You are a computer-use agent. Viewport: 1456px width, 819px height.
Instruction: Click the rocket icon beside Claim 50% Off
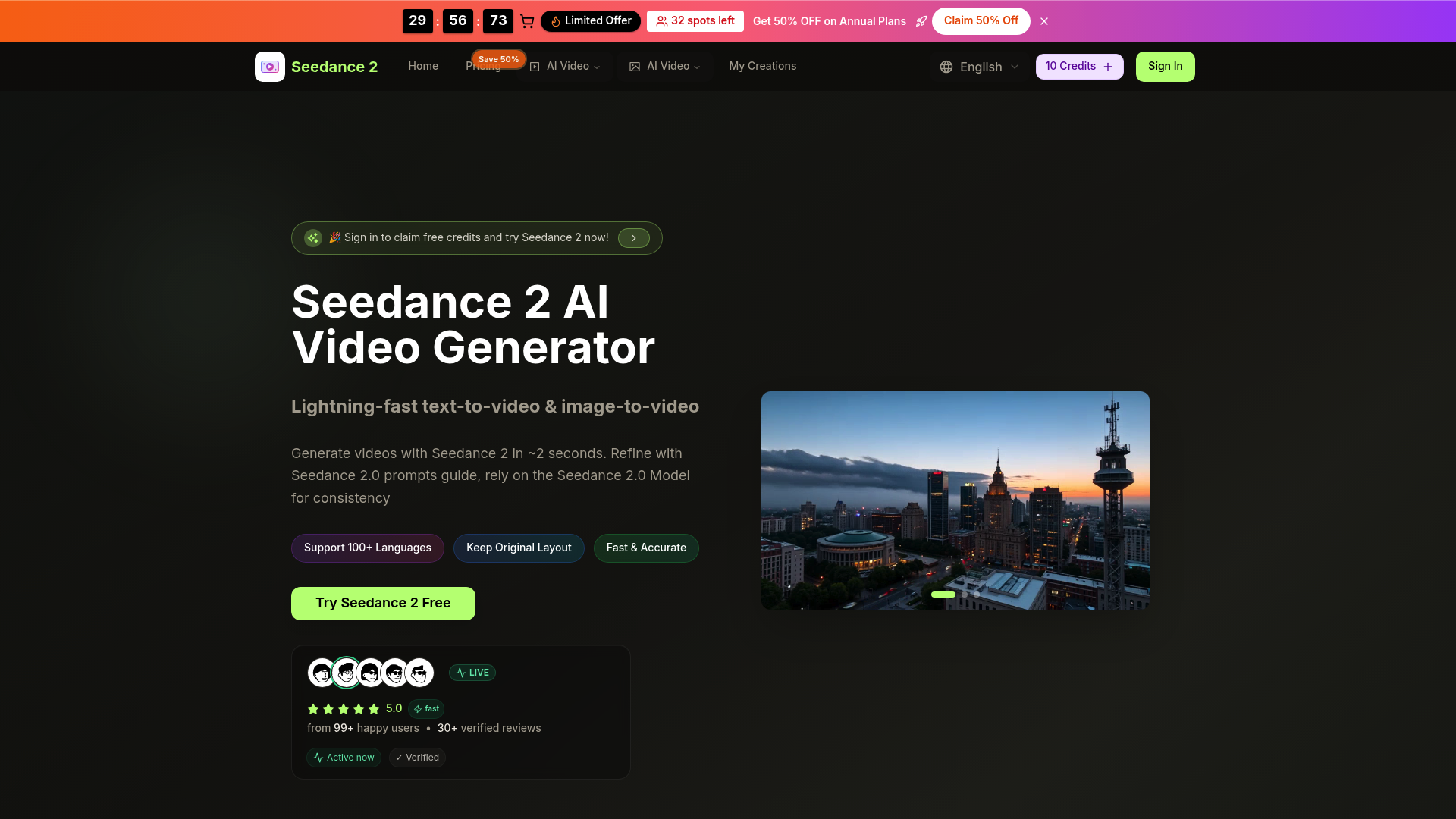(921, 21)
